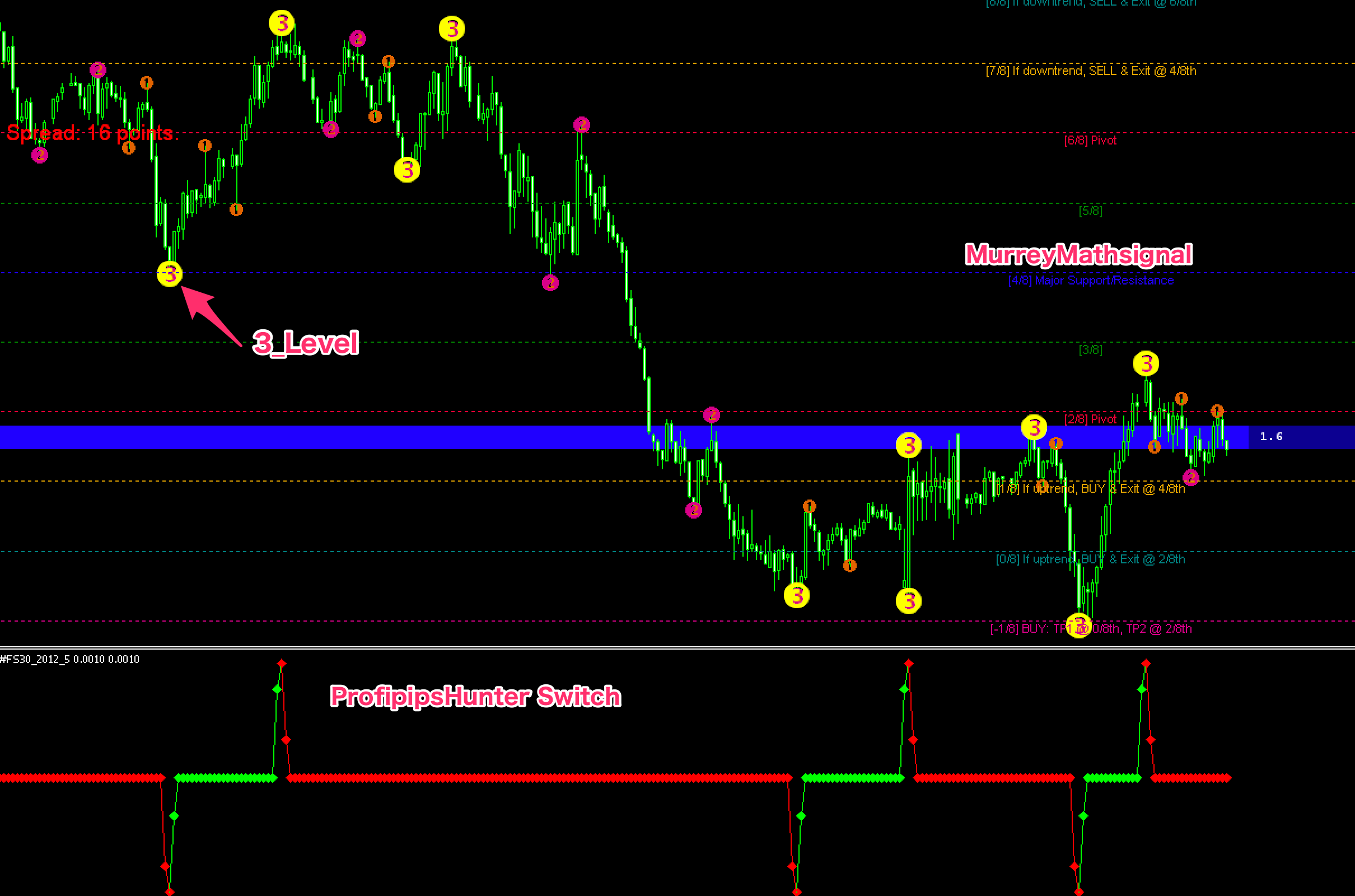
Task: Click the magenta 2 marker touching the [1/8] label end
Action: 1190,477
